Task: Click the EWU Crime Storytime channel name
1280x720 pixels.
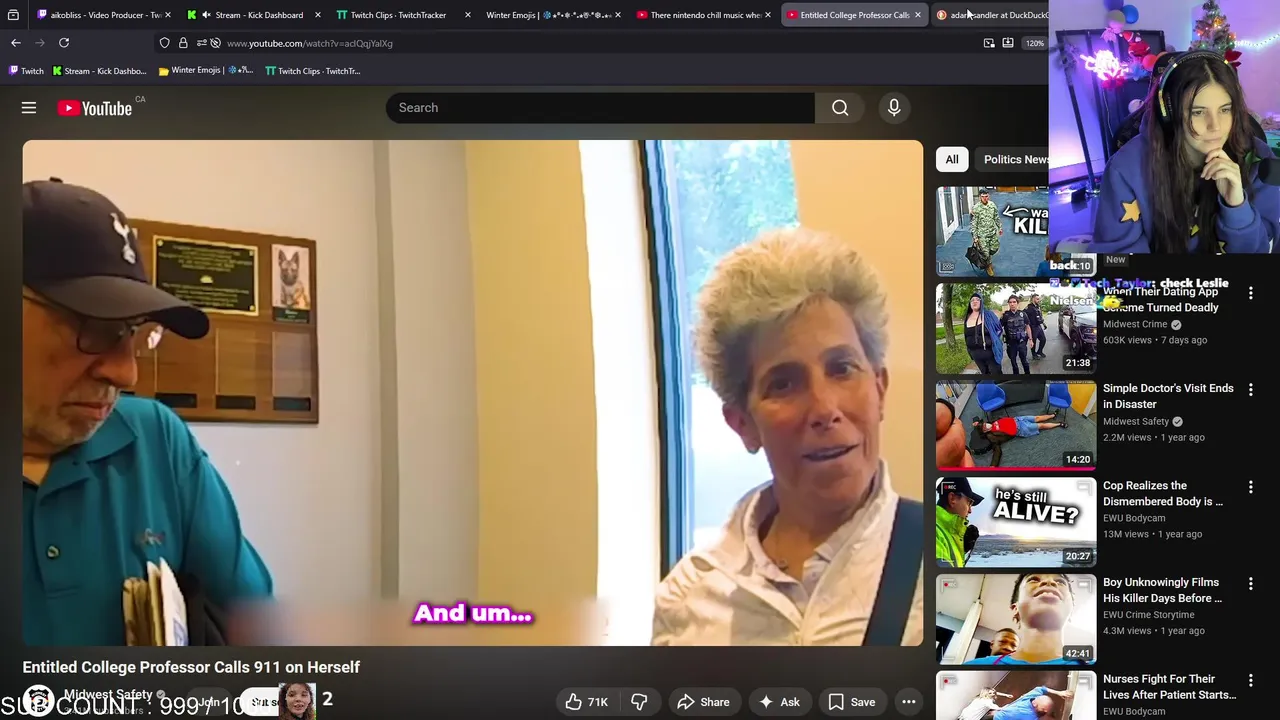Action: pos(1148,615)
